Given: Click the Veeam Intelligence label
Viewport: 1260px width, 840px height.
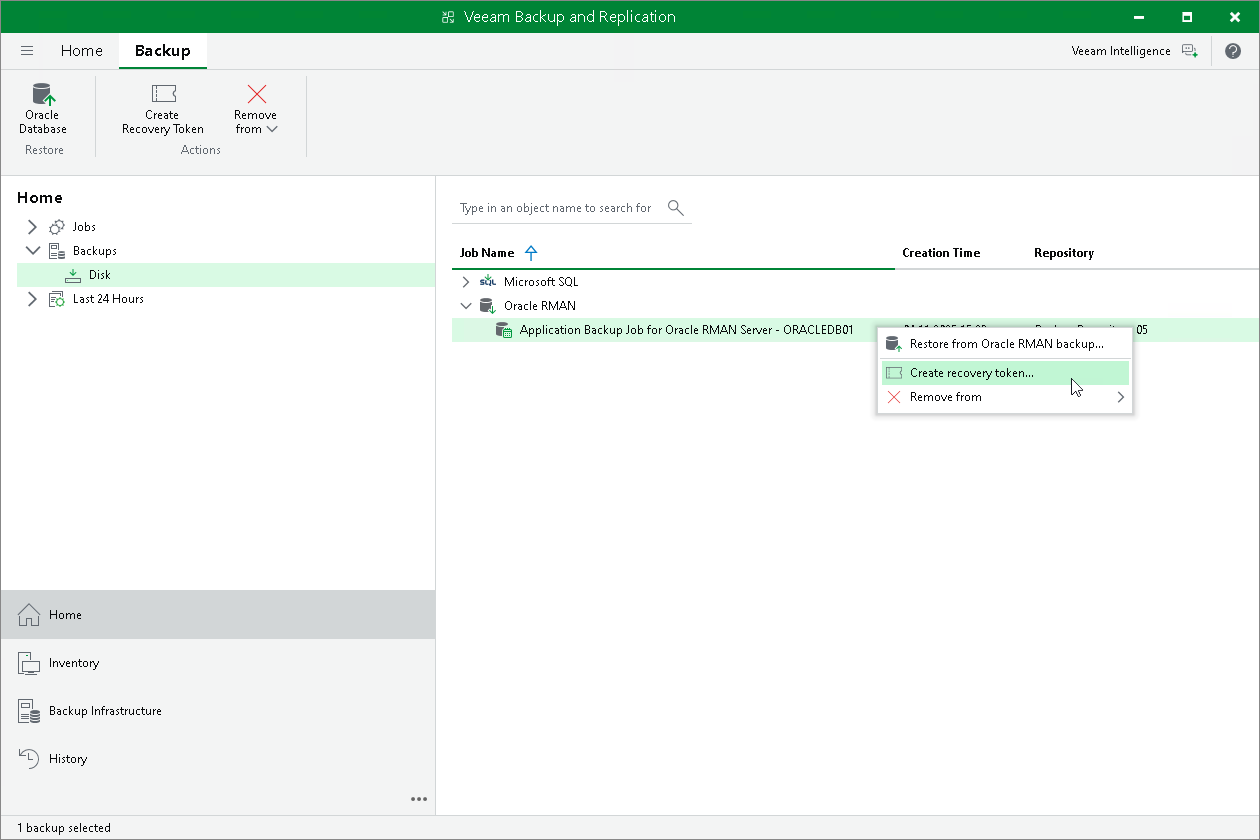Looking at the screenshot, I should pyautogui.click(x=1120, y=51).
